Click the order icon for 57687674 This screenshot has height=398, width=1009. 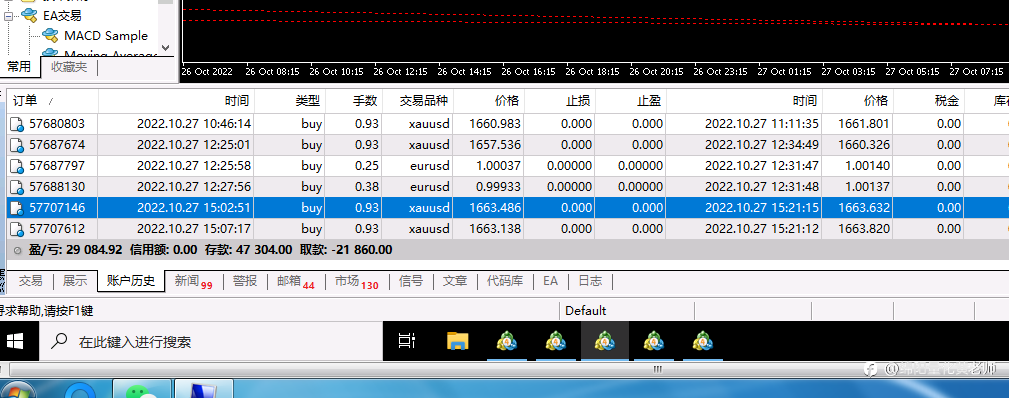[17, 146]
